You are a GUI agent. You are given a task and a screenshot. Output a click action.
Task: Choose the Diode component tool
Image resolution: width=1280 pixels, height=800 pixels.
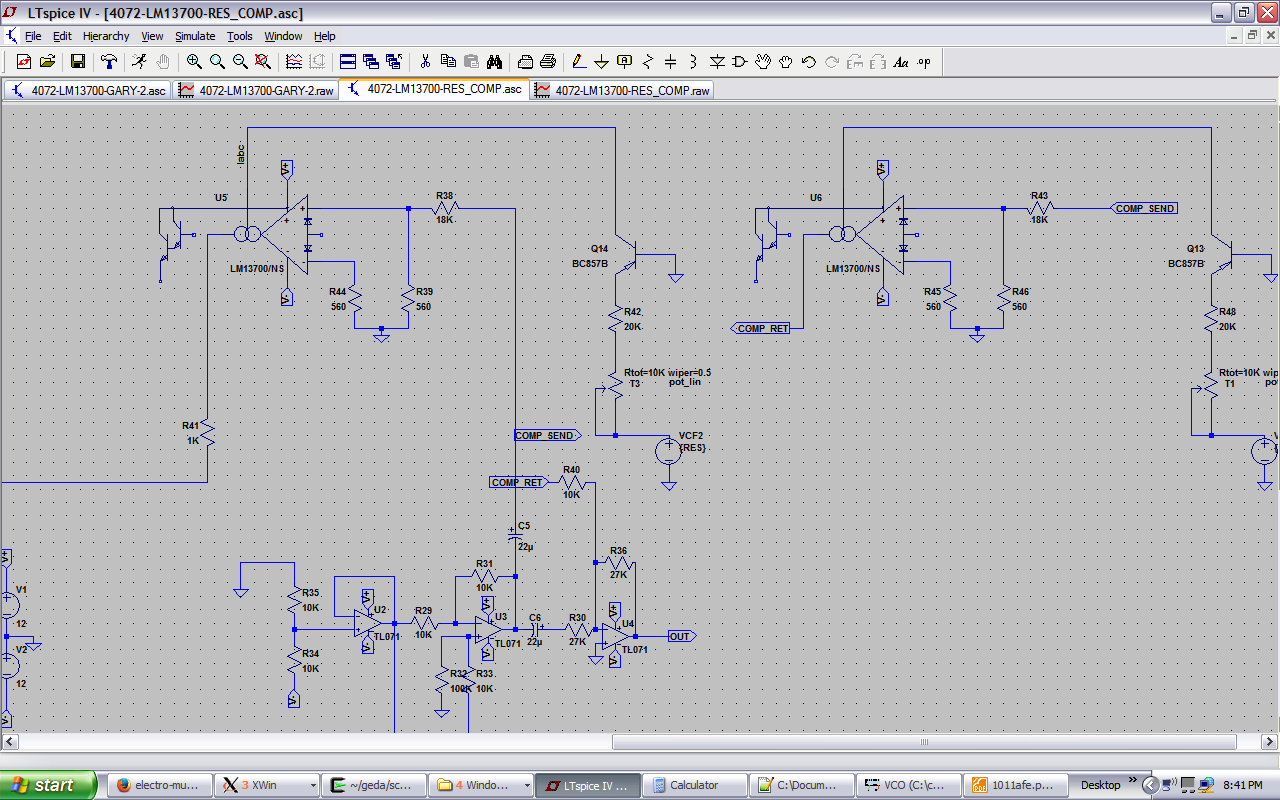coord(717,61)
